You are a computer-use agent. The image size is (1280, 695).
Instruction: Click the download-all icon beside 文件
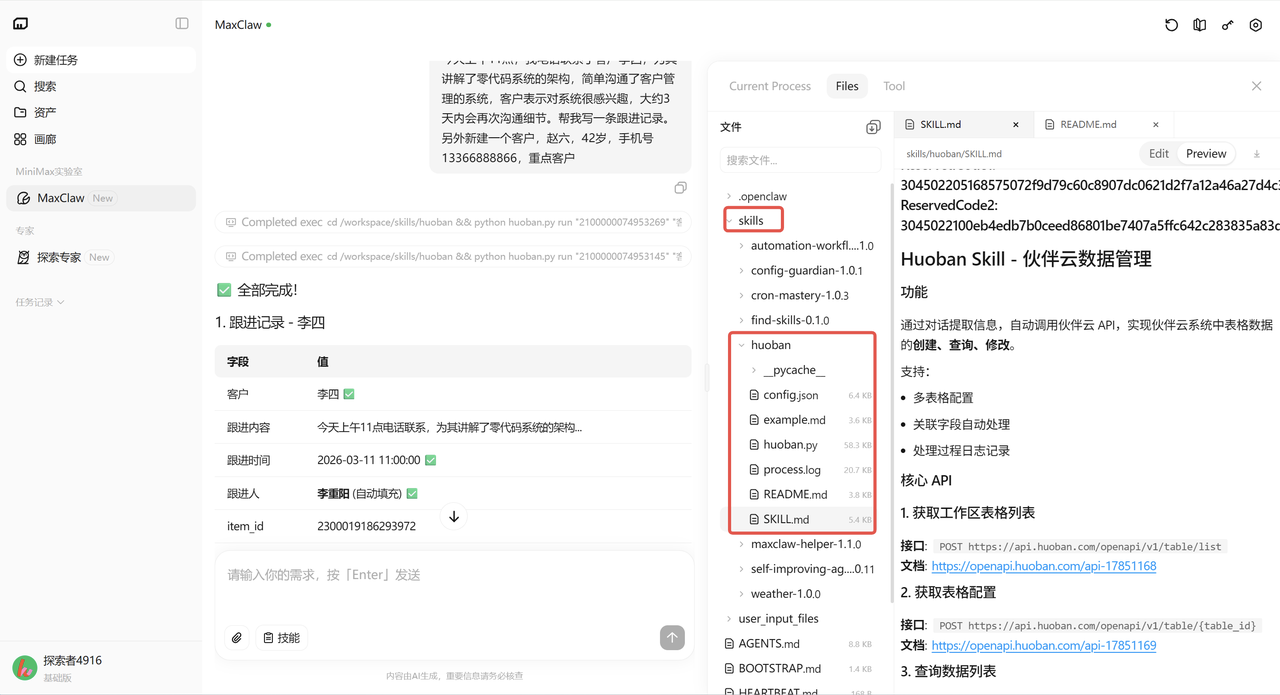873,127
